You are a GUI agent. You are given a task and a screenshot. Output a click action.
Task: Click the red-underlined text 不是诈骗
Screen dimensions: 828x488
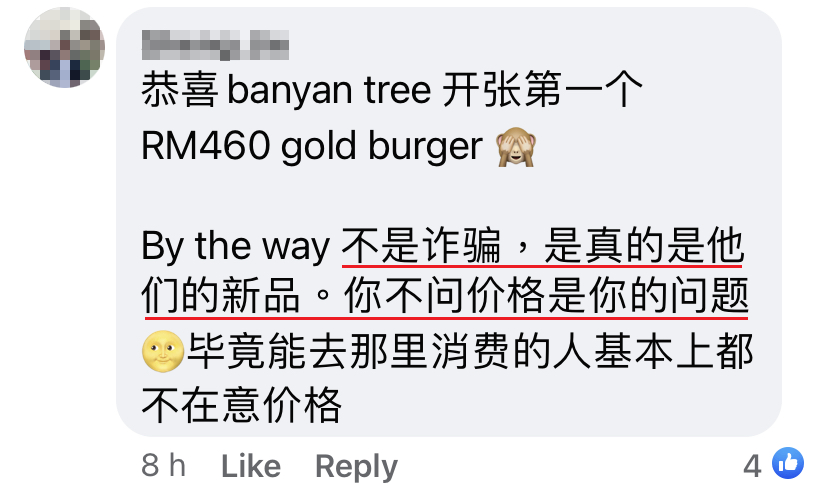tap(421, 246)
